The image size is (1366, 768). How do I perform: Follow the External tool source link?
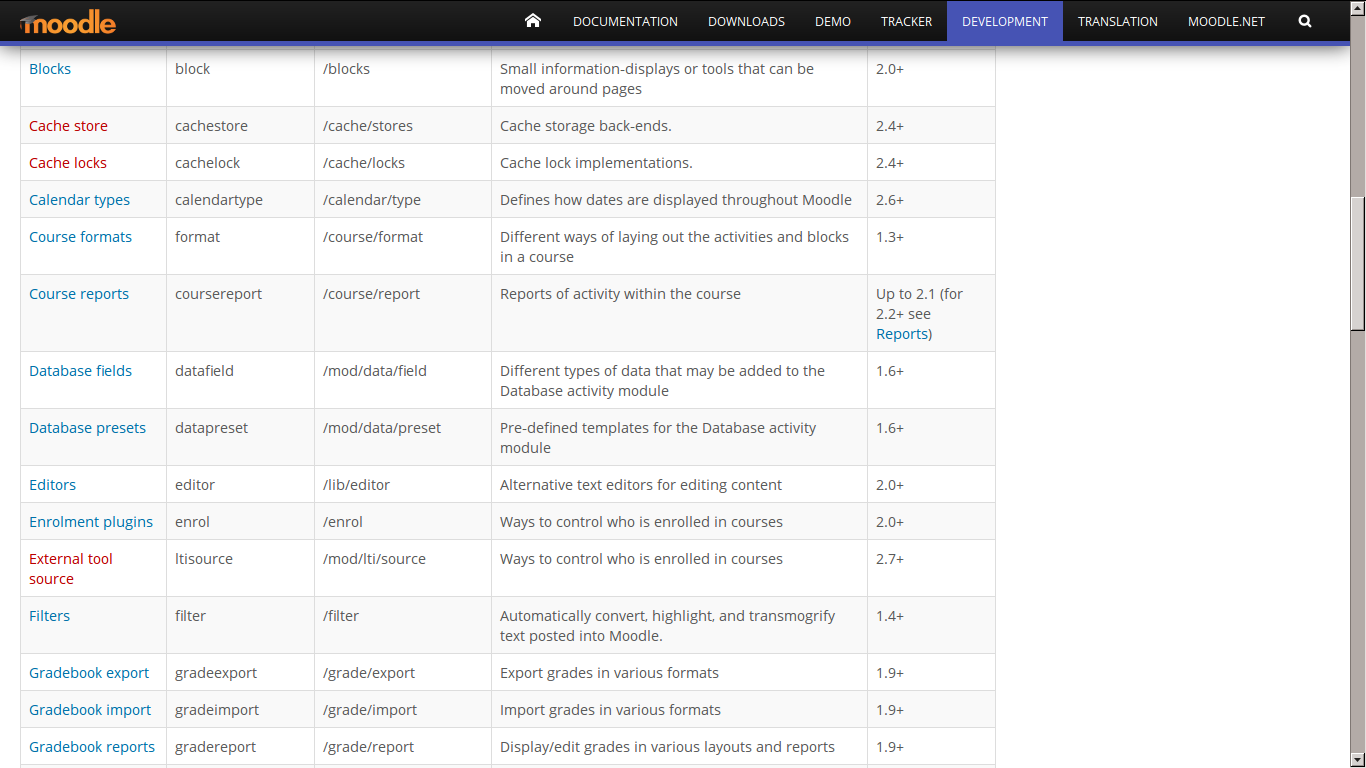click(x=71, y=569)
